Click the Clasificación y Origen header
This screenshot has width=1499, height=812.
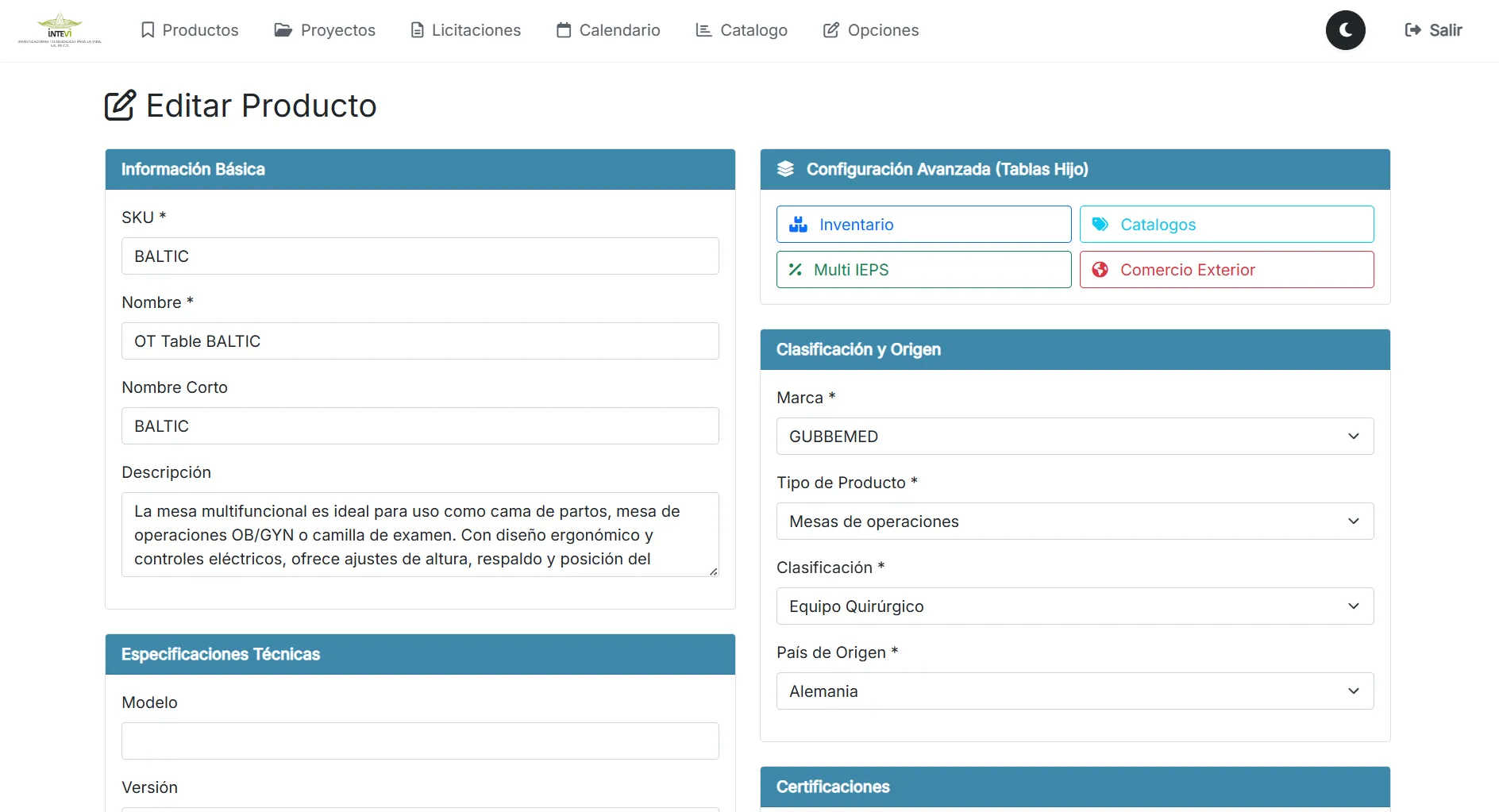tap(1075, 349)
